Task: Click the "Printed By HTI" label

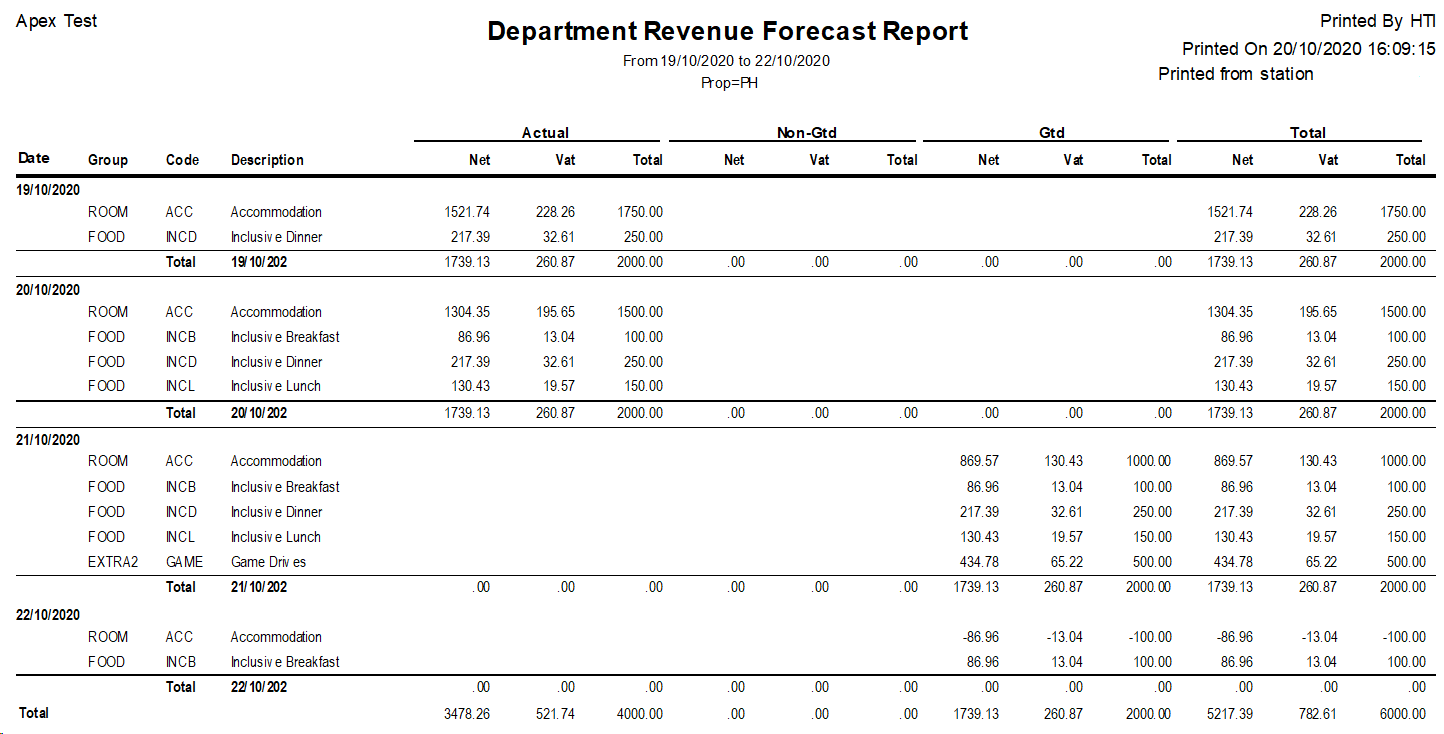Action: [1378, 21]
